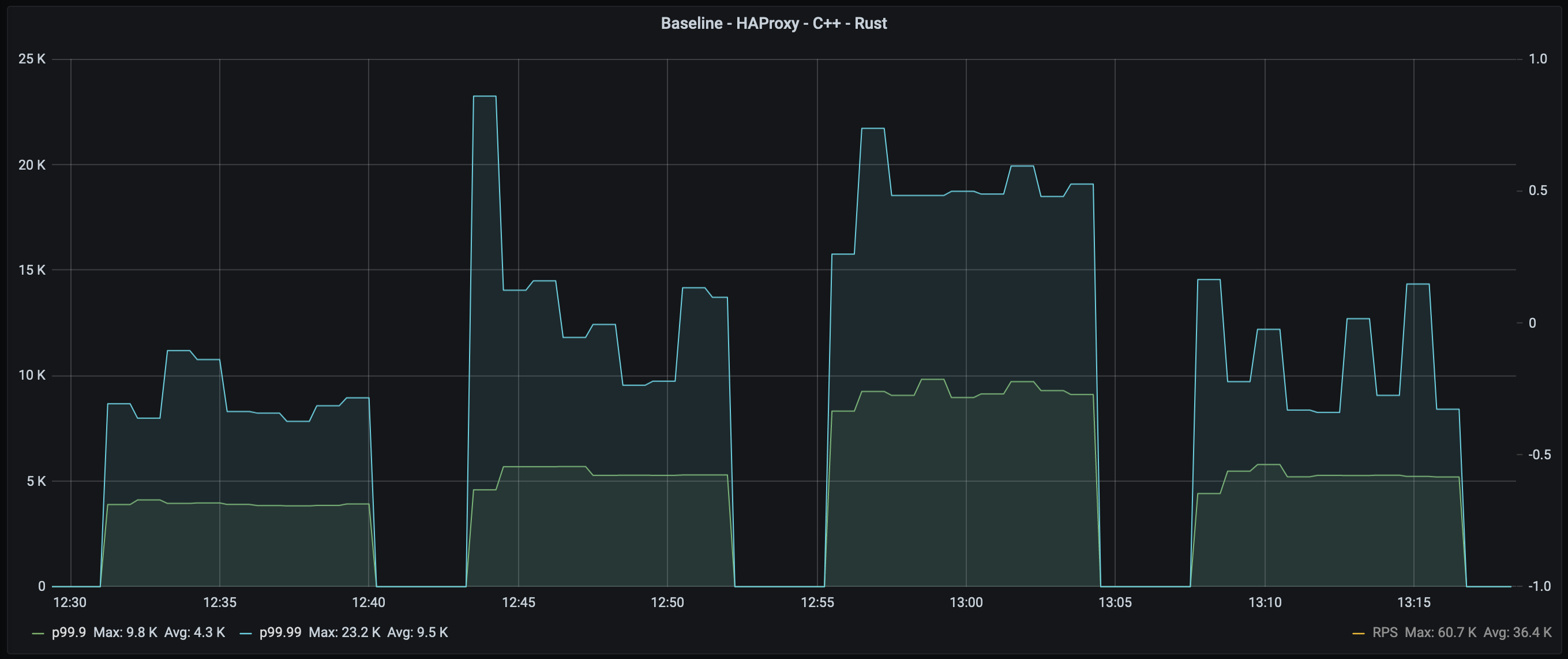The height and width of the screenshot is (659, 1568).
Task: Click the RPS Max: 60.7 K value
Action: (1440, 632)
